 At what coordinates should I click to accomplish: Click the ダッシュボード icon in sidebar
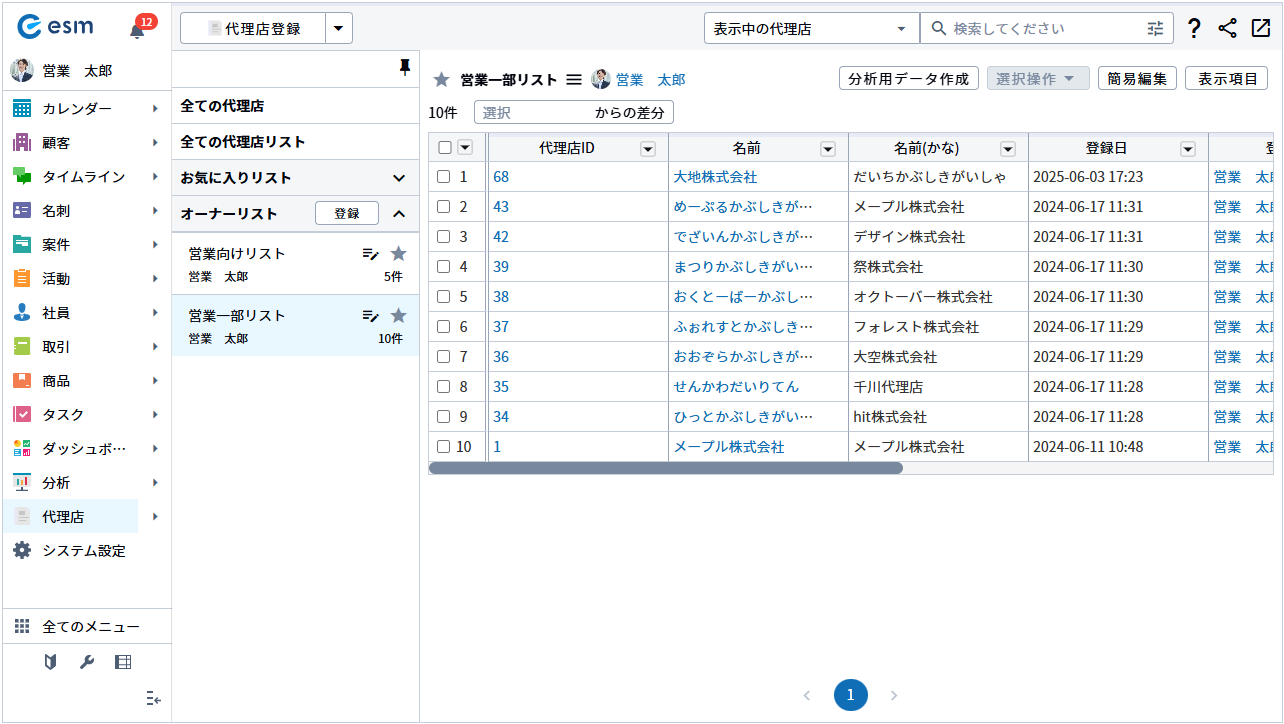click(x=22, y=449)
